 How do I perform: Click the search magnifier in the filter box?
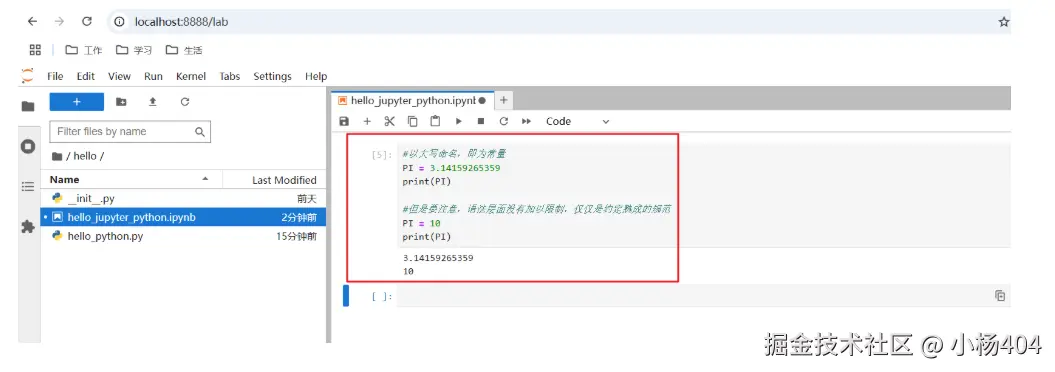[x=200, y=132]
